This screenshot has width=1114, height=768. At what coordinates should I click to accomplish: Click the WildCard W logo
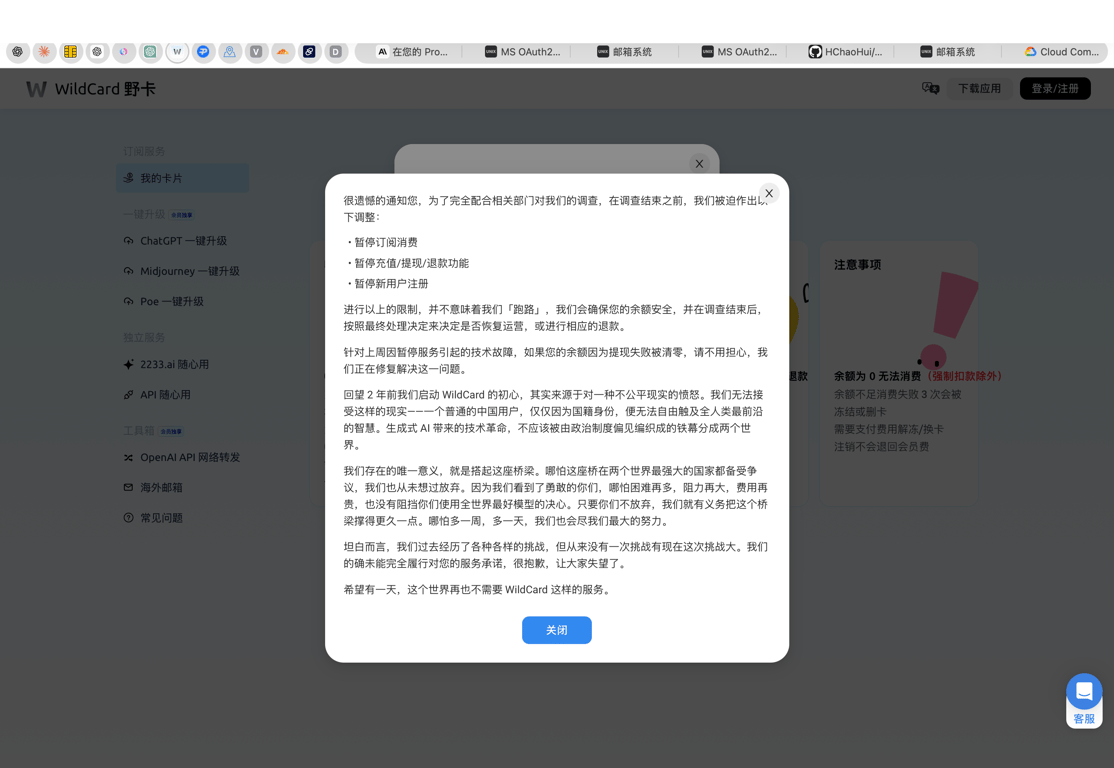click(36, 89)
